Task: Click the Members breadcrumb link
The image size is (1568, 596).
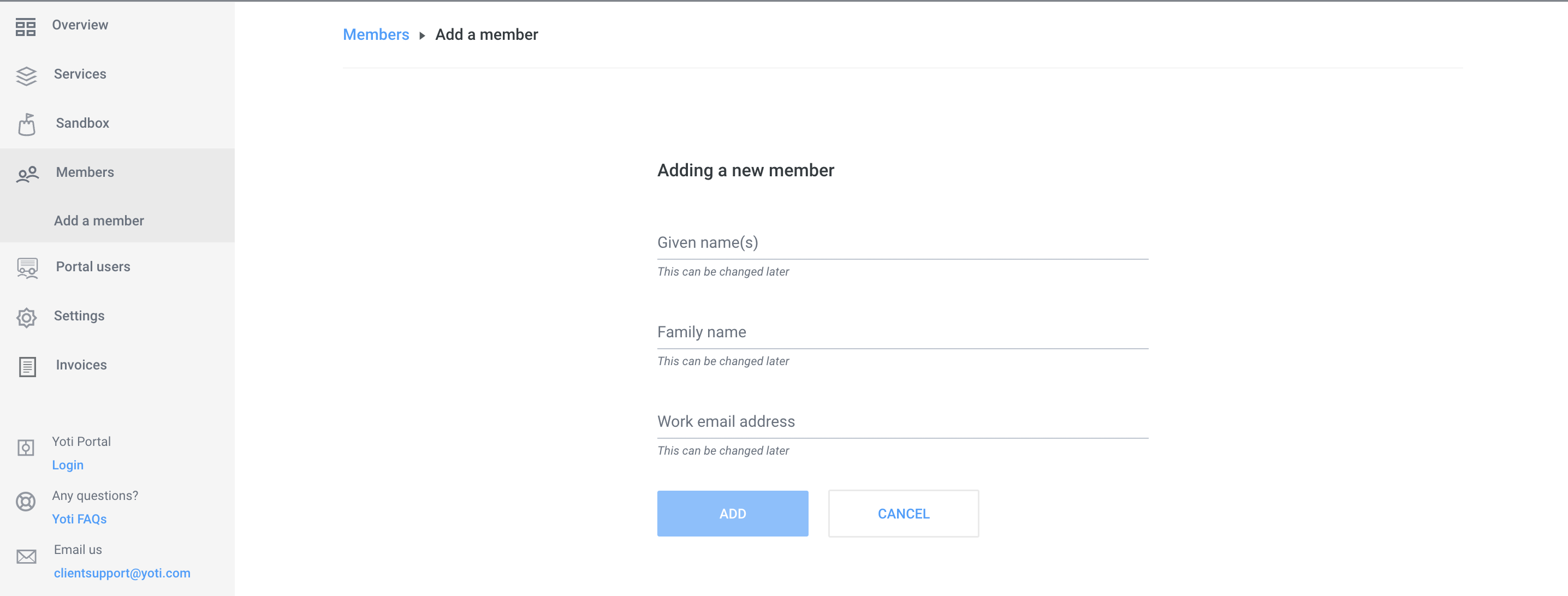Action: (x=376, y=35)
